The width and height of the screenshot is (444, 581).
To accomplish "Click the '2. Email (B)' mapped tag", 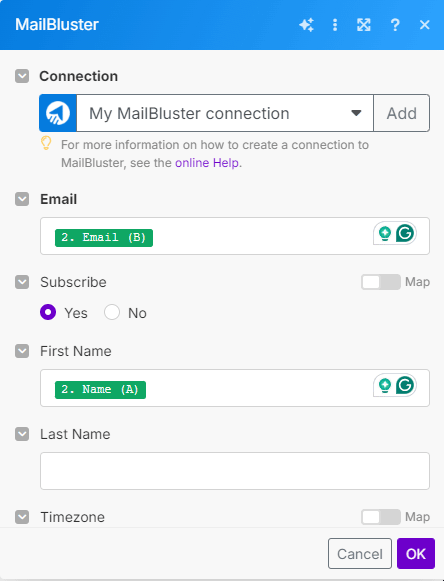I will 104,238.
